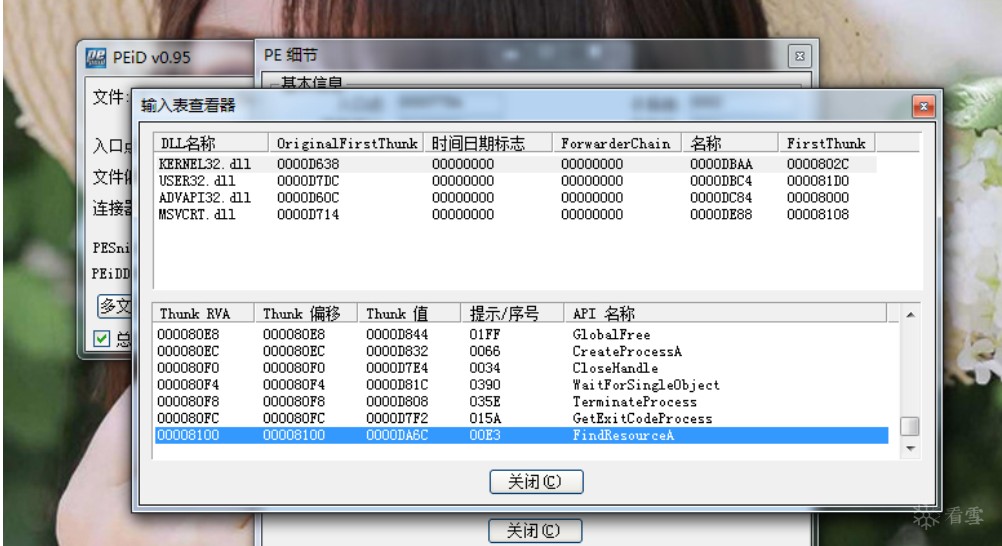Click OriginalFirstThunk value 0000D7DC
1002x546 pixels.
pos(308,181)
